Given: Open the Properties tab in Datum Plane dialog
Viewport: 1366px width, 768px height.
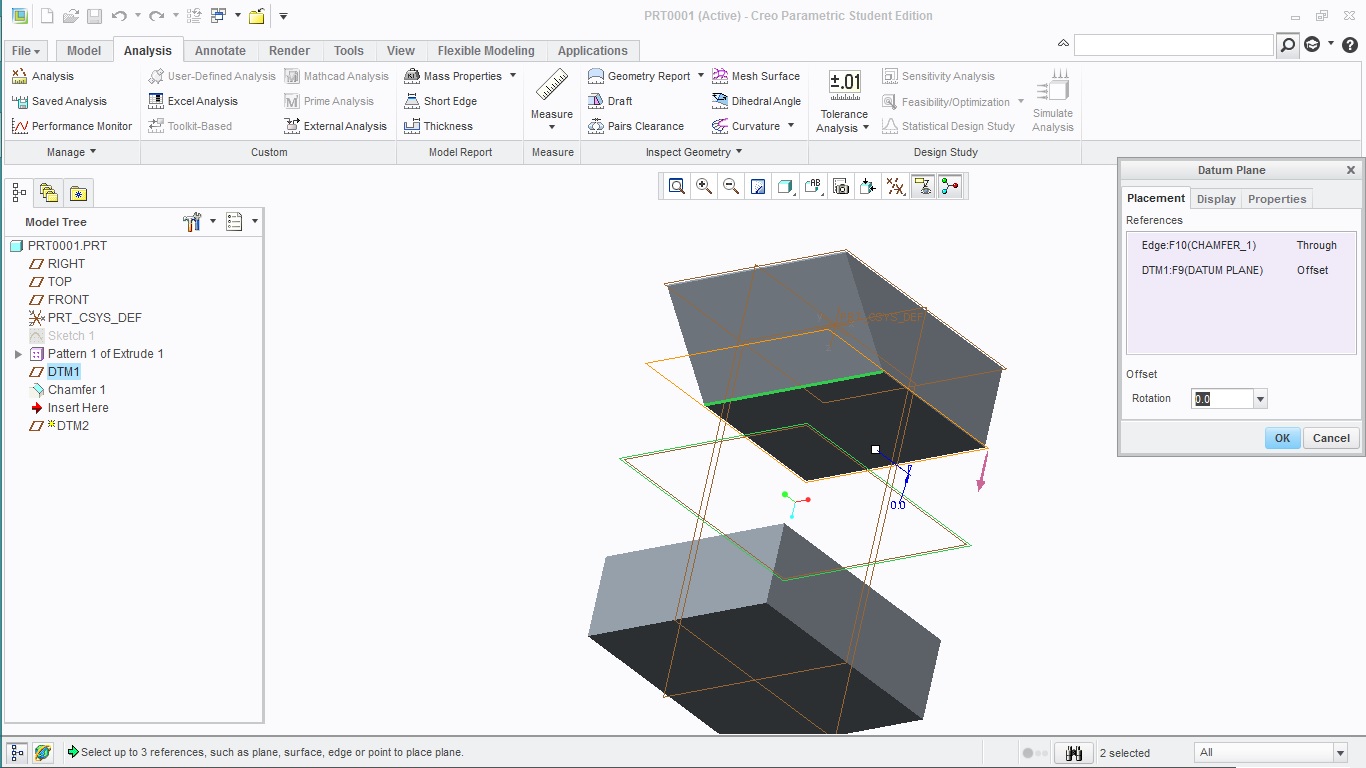Looking at the screenshot, I should (x=1277, y=199).
